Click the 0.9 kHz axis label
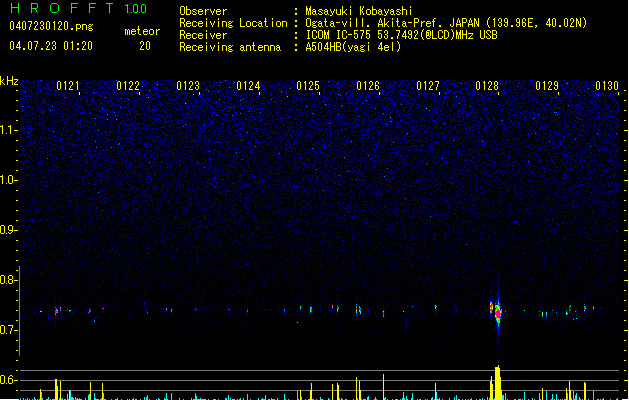This screenshot has width=629, height=400. click(8, 230)
